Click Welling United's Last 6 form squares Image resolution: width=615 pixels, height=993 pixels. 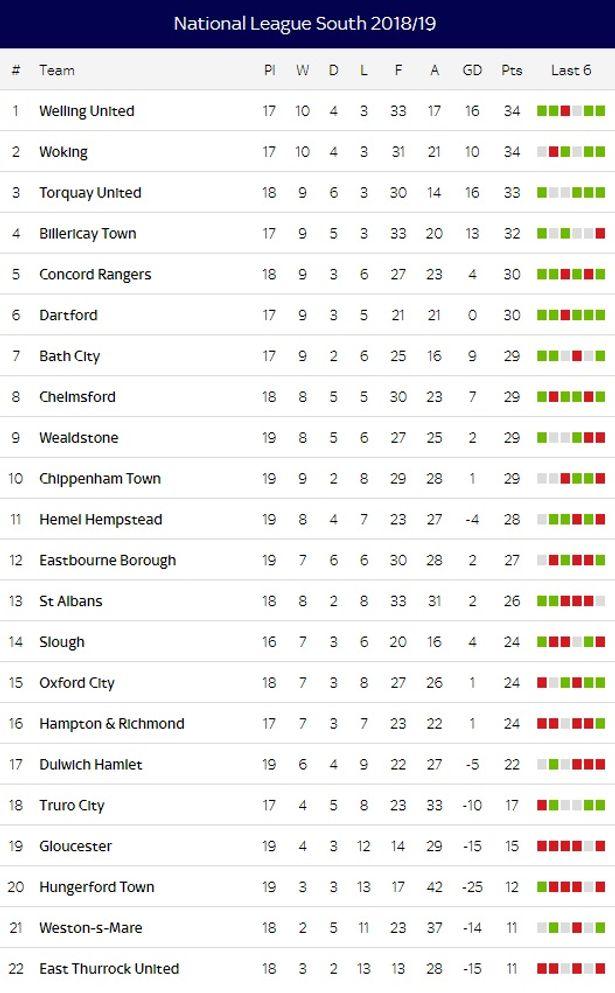(x=571, y=111)
